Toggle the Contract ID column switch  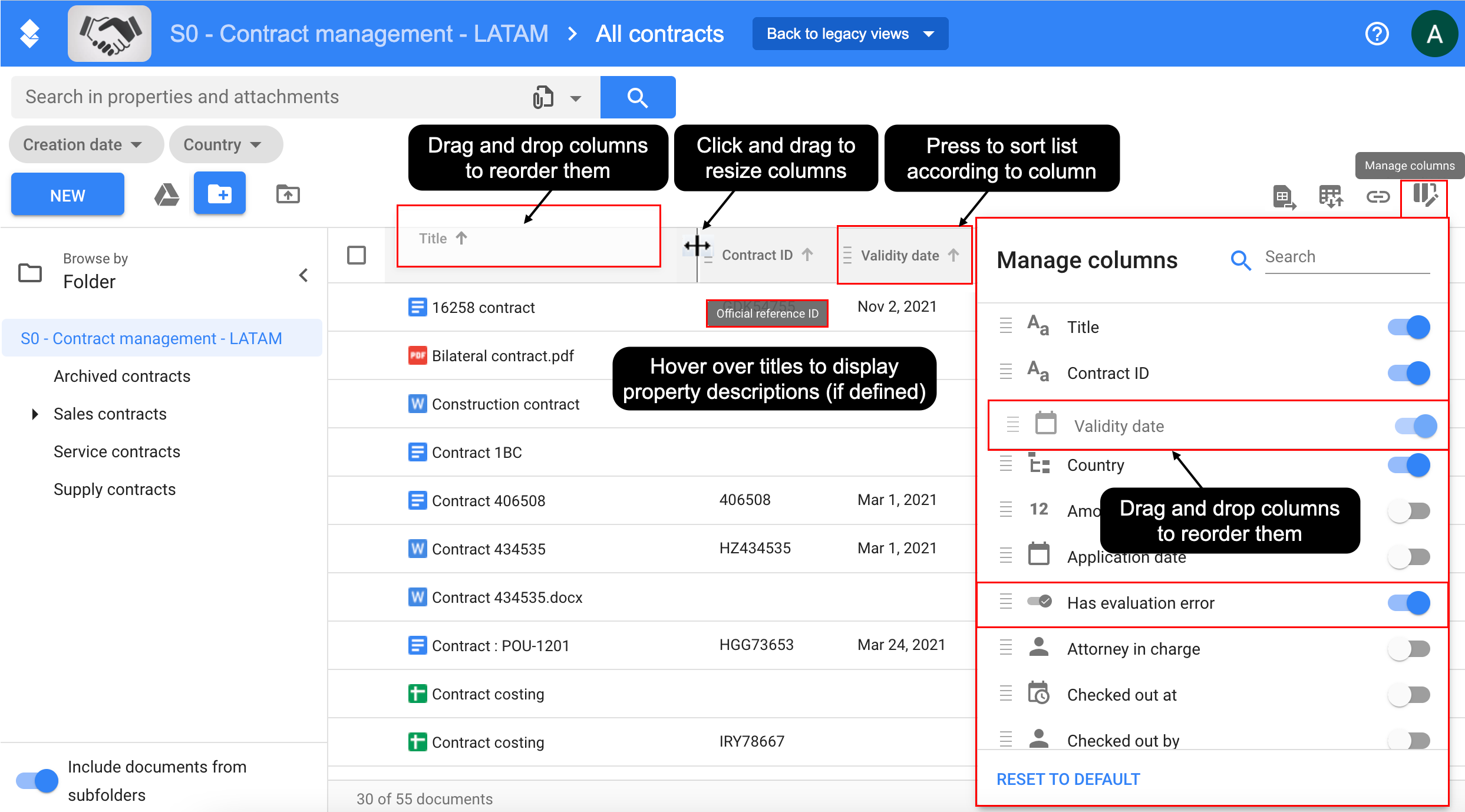tap(1409, 373)
